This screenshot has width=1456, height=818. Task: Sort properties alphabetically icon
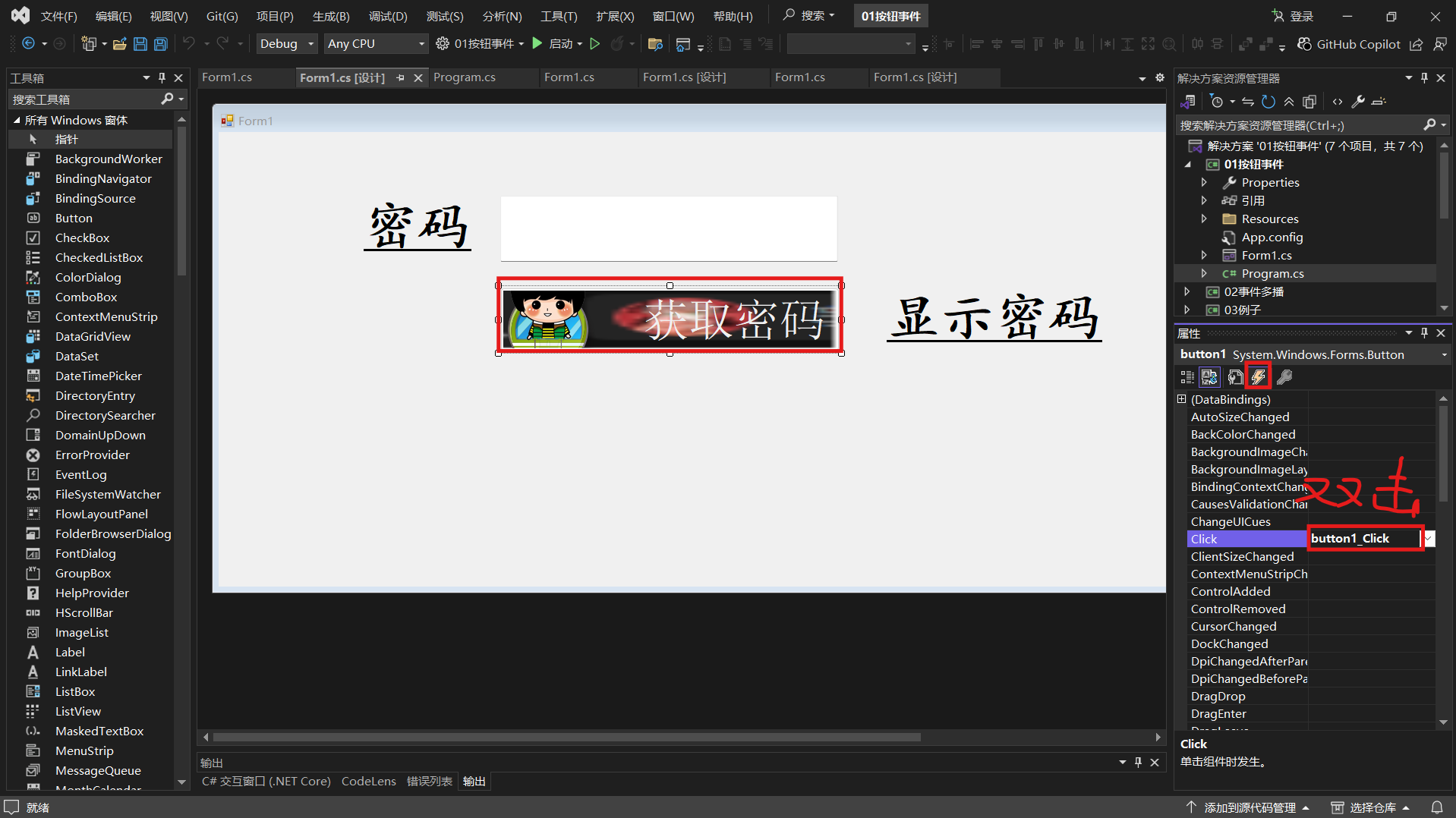(1209, 377)
